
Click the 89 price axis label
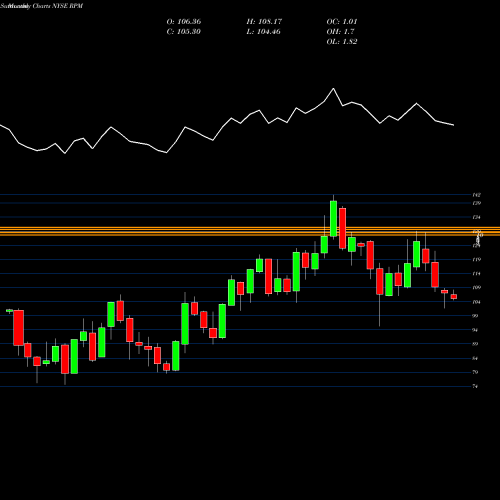point(476,344)
